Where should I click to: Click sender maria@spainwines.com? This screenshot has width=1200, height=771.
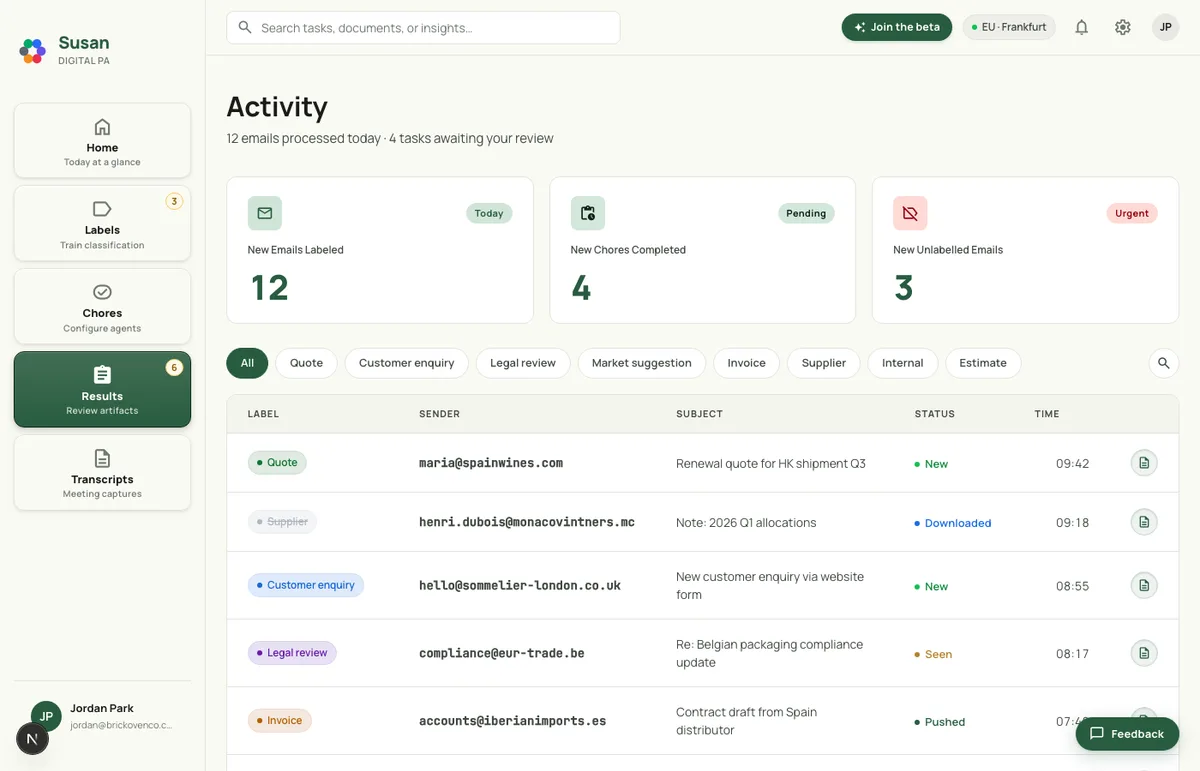(491, 463)
